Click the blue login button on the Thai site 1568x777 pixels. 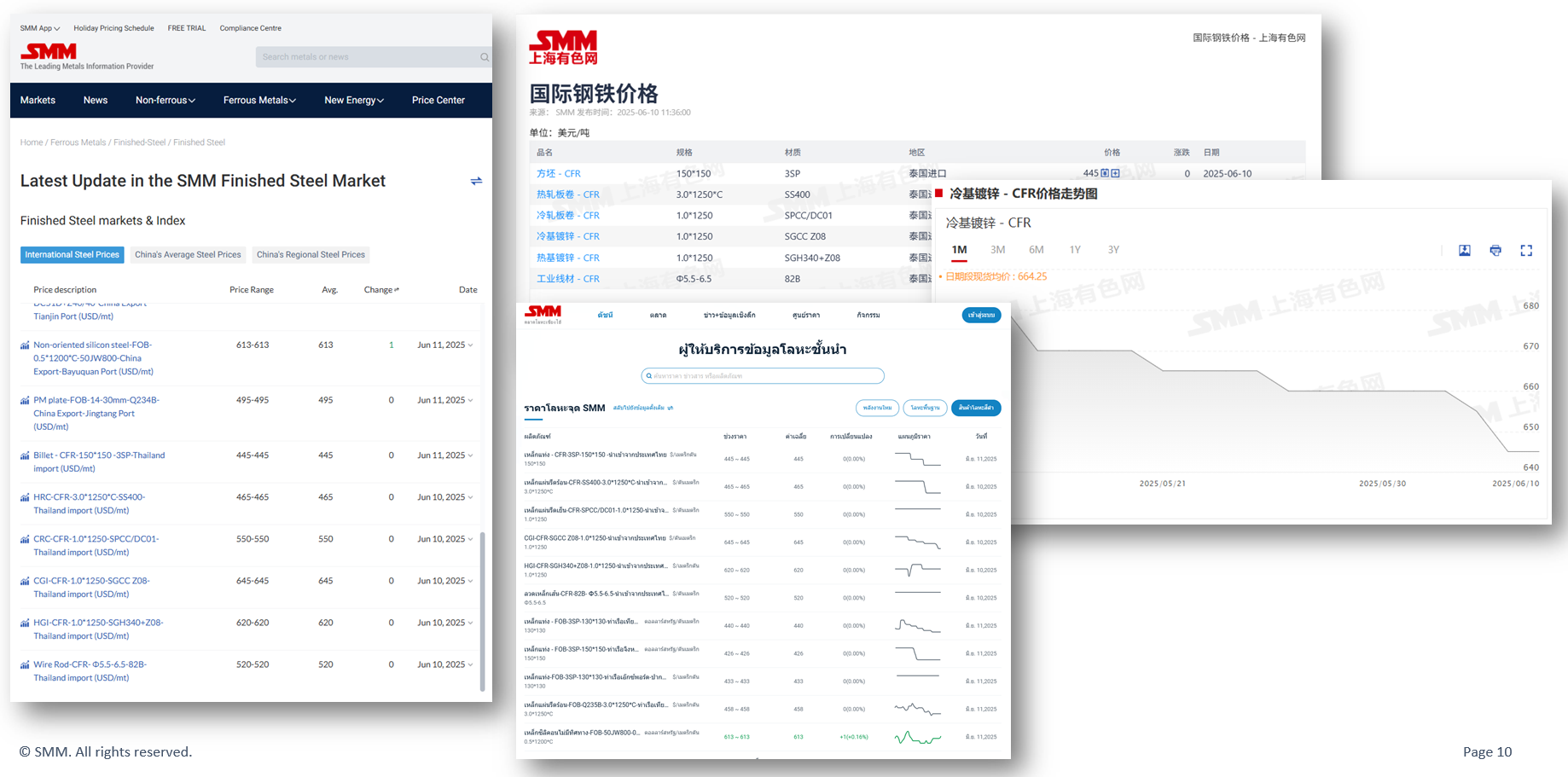tap(981, 315)
